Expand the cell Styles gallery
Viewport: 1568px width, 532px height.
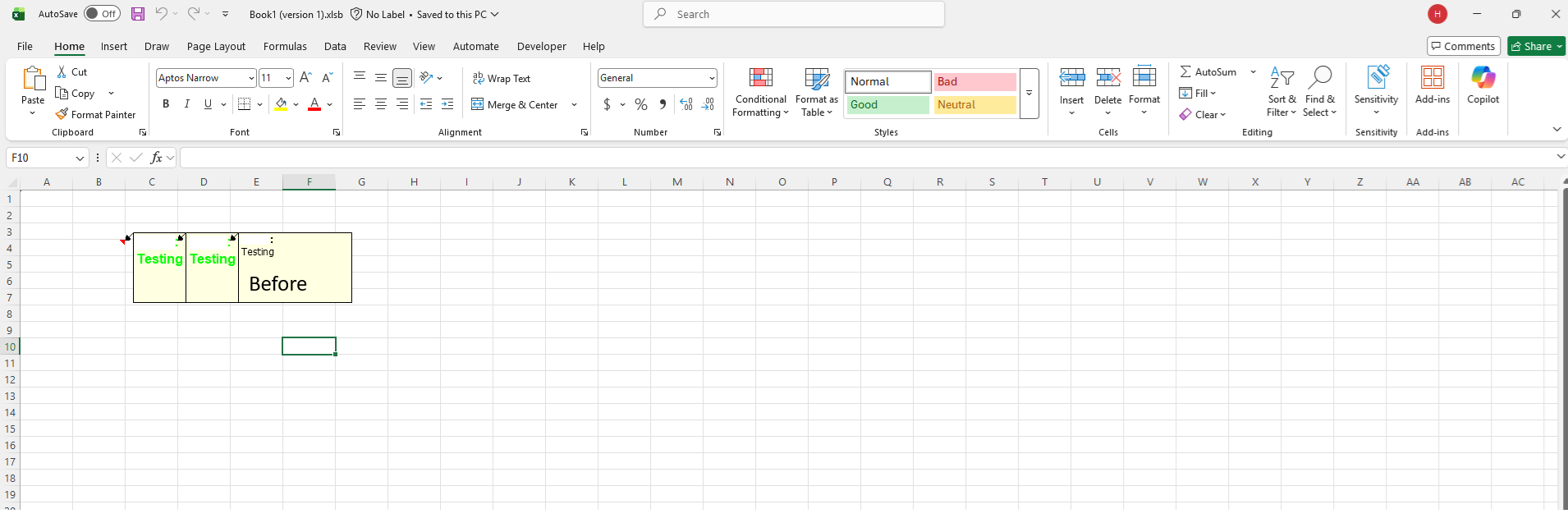(x=1029, y=94)
